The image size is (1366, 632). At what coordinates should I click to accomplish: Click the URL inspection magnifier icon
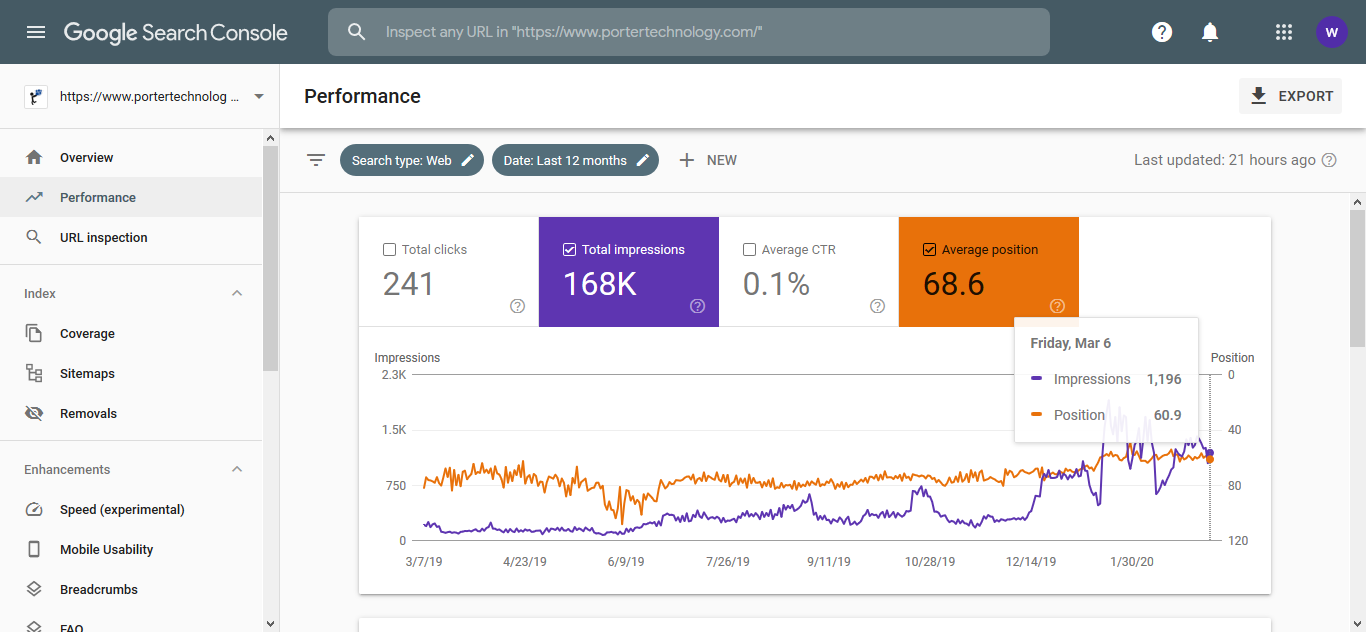[34, 237]
